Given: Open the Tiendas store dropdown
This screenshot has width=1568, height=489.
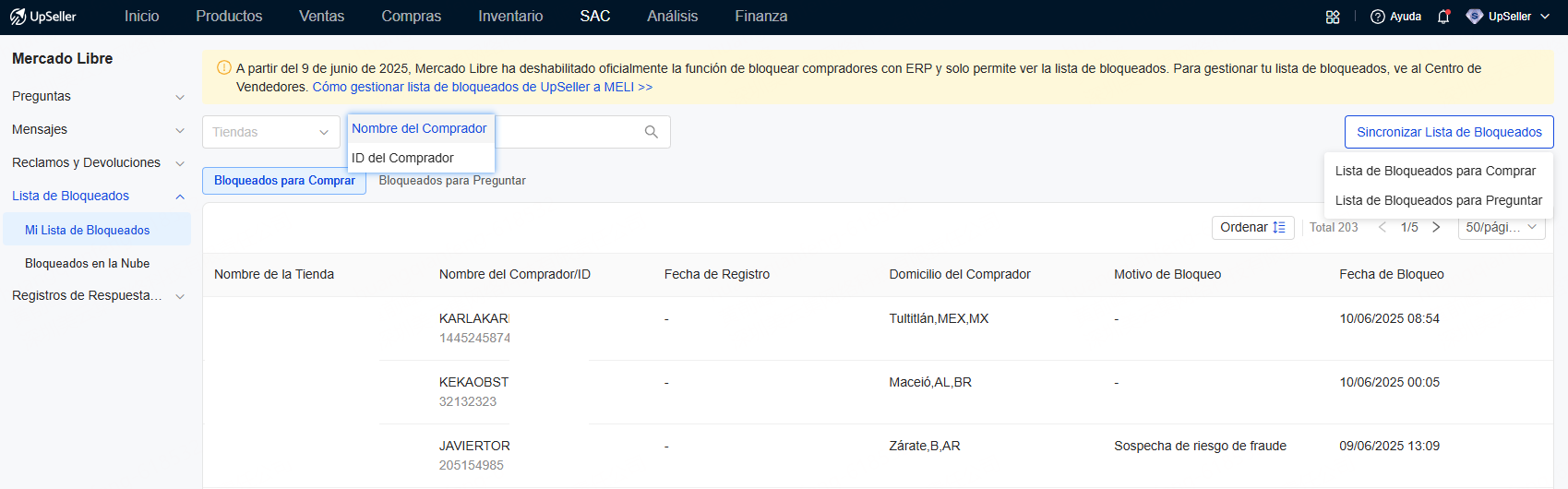Looking at the screenshot, I should tap(271, 132).
